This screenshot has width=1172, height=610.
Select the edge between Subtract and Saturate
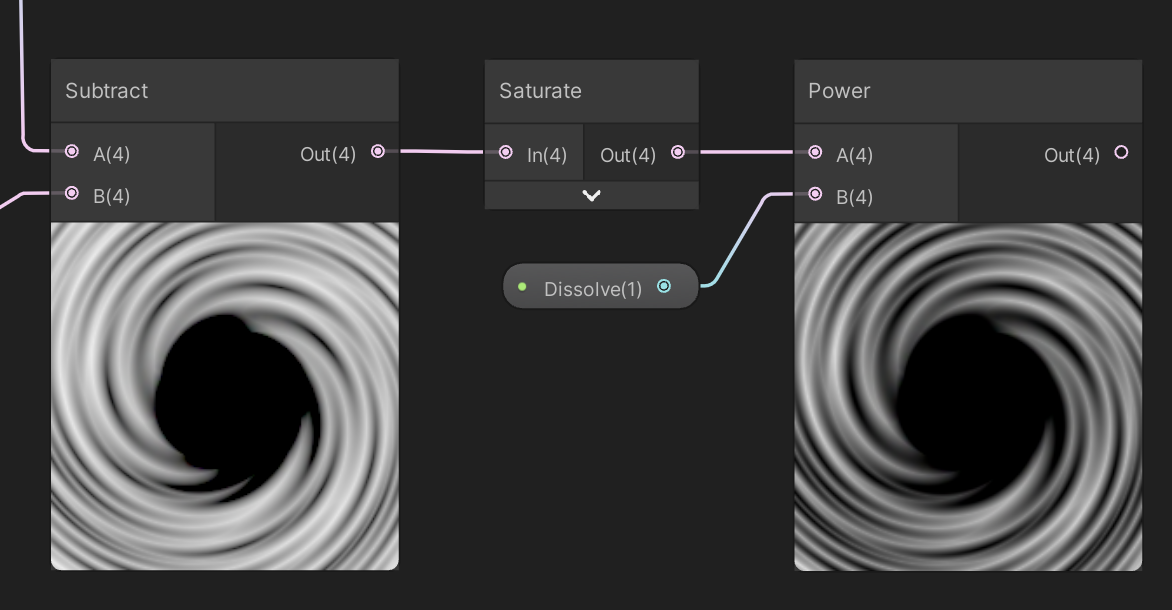pos(440,152)
